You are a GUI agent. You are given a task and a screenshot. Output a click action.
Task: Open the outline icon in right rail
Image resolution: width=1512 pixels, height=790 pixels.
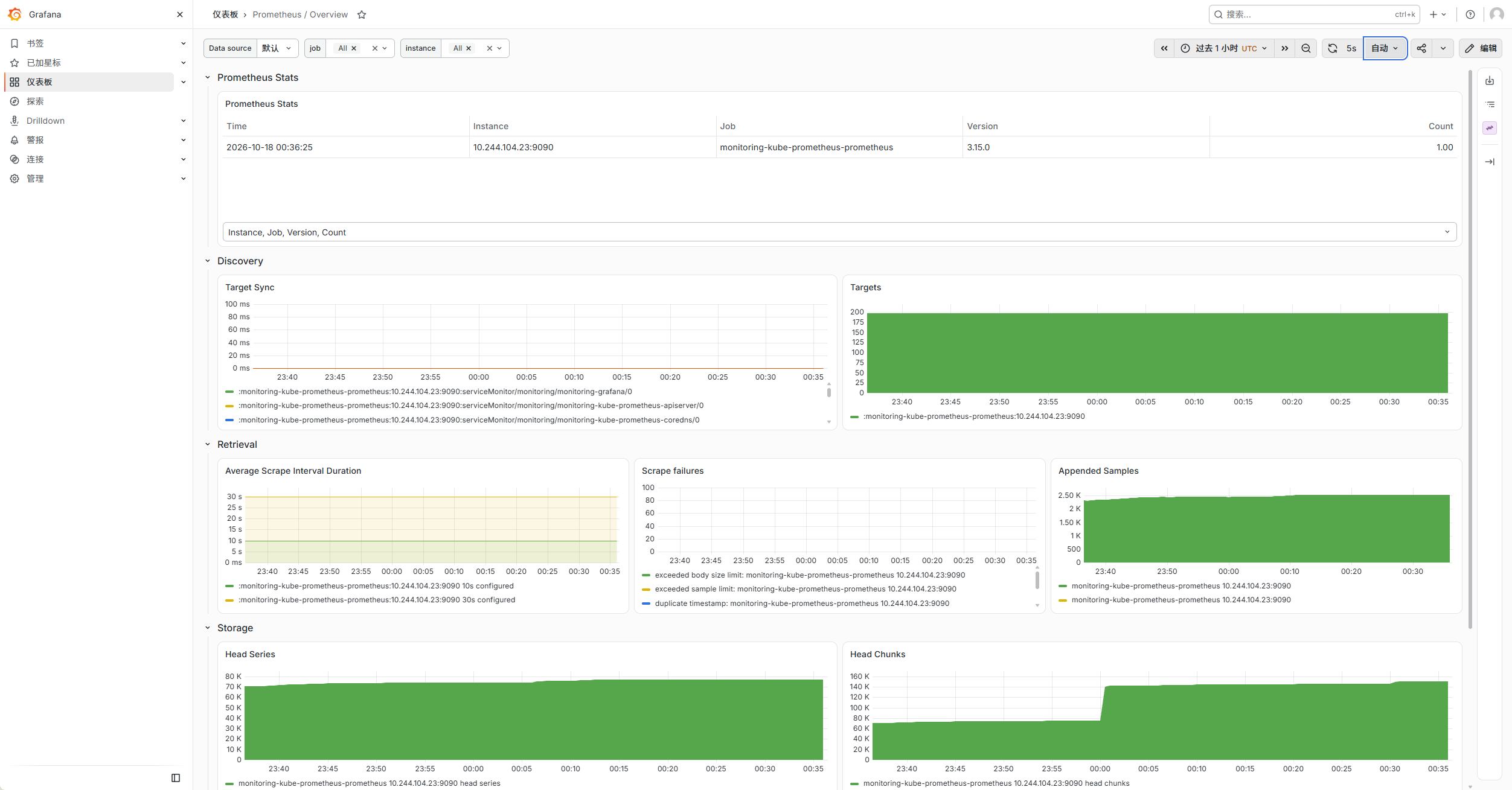pos(1490,104)
